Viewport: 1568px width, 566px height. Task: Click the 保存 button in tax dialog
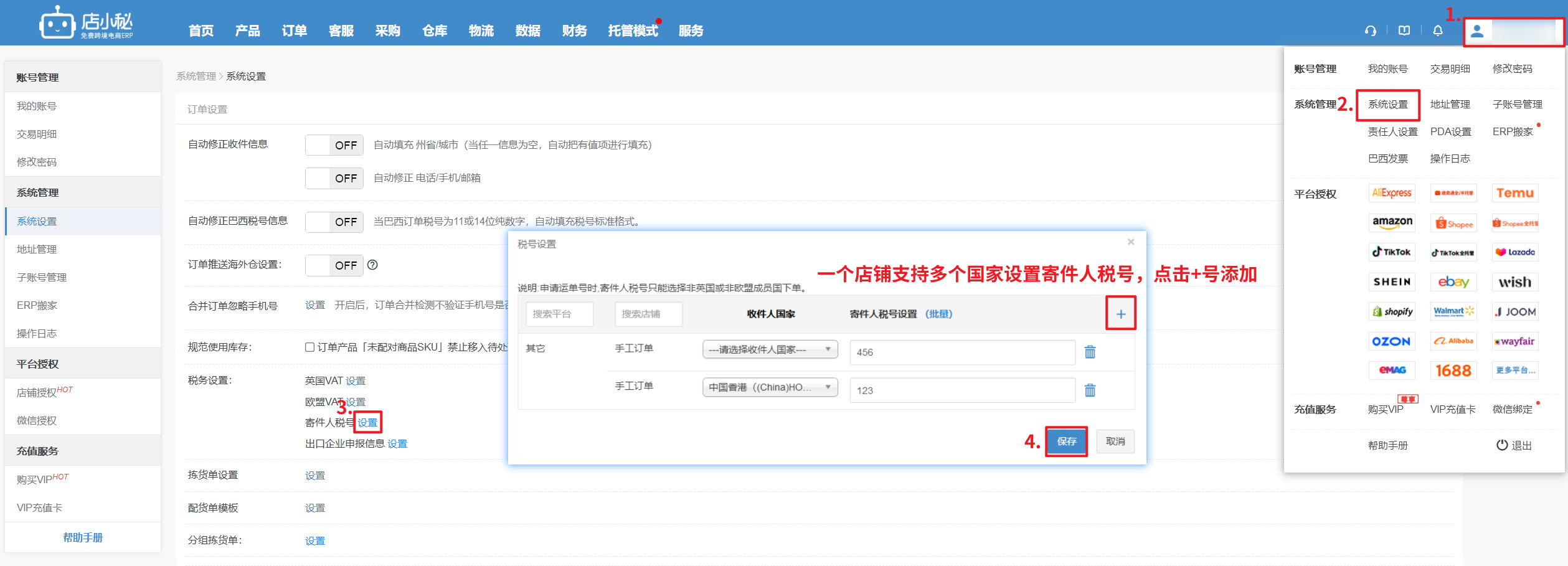1066,441
